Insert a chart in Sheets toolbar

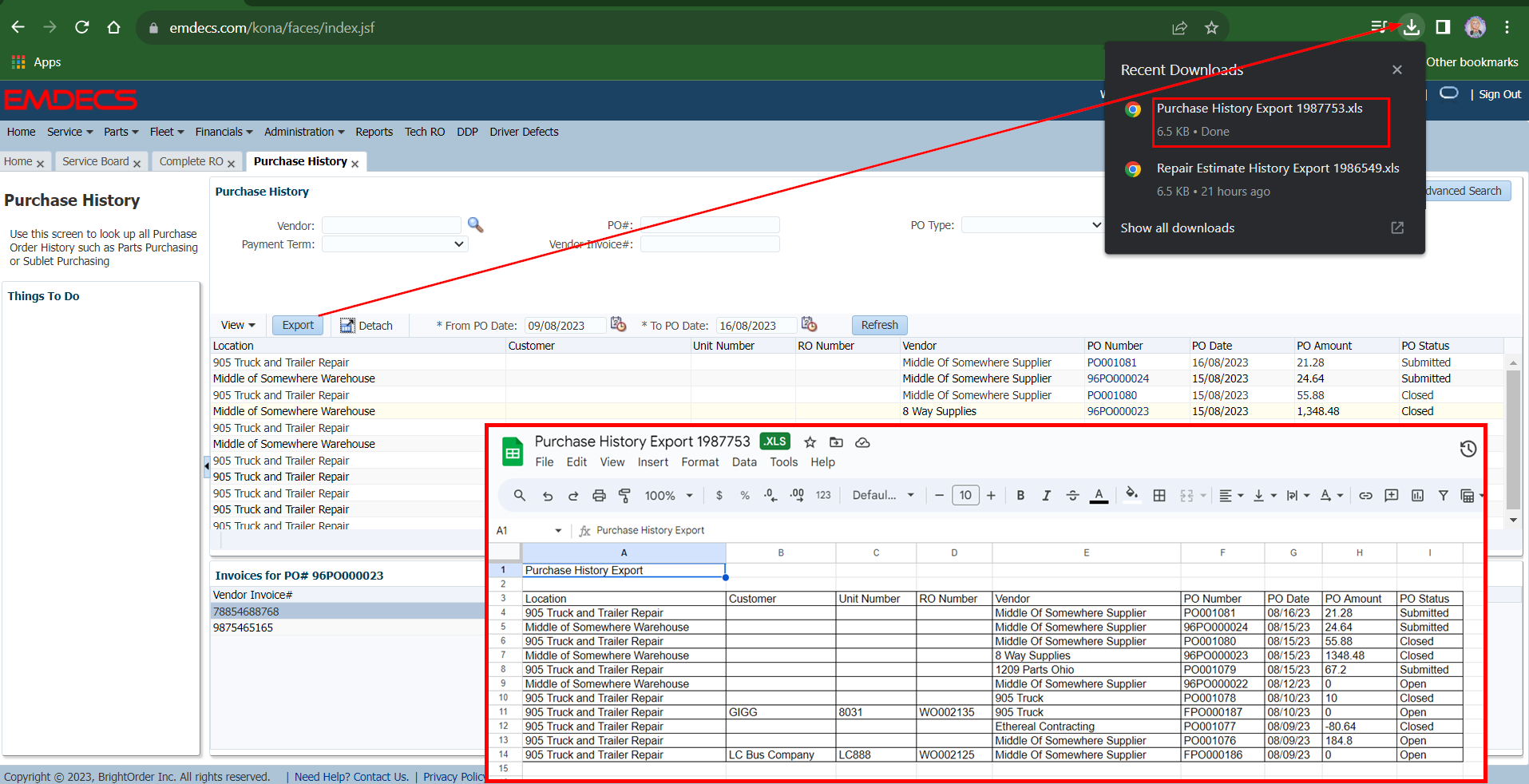point(1417,496)
